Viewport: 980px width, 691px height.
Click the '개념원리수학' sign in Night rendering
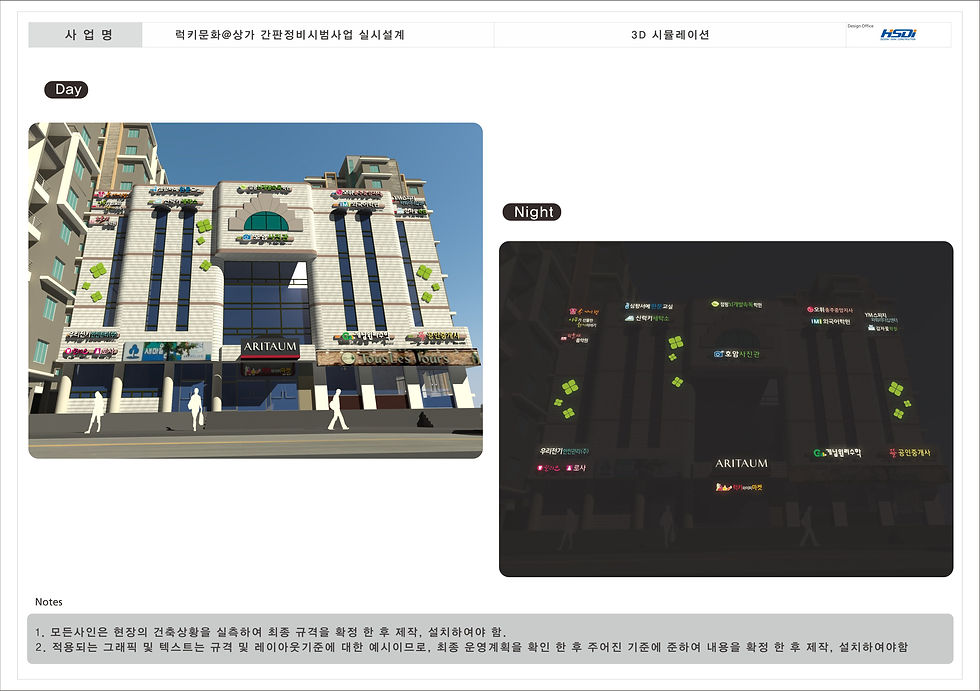coord(838,452)
